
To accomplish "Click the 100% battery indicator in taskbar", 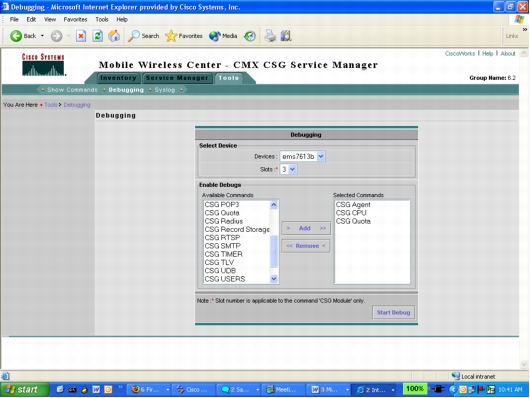I will [x=415, y=389].
